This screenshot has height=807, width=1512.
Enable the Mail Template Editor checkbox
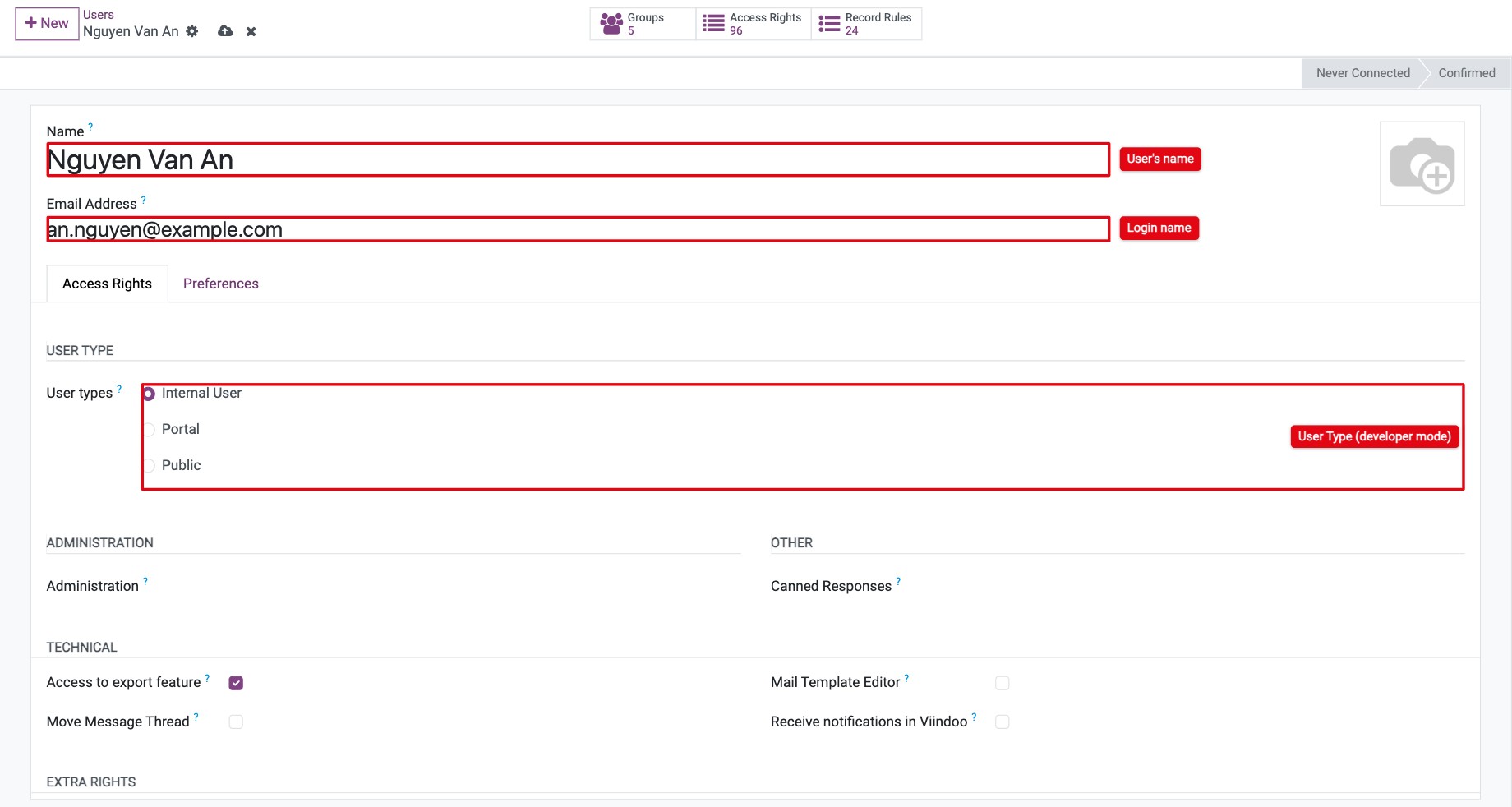tap(1002, 683)
